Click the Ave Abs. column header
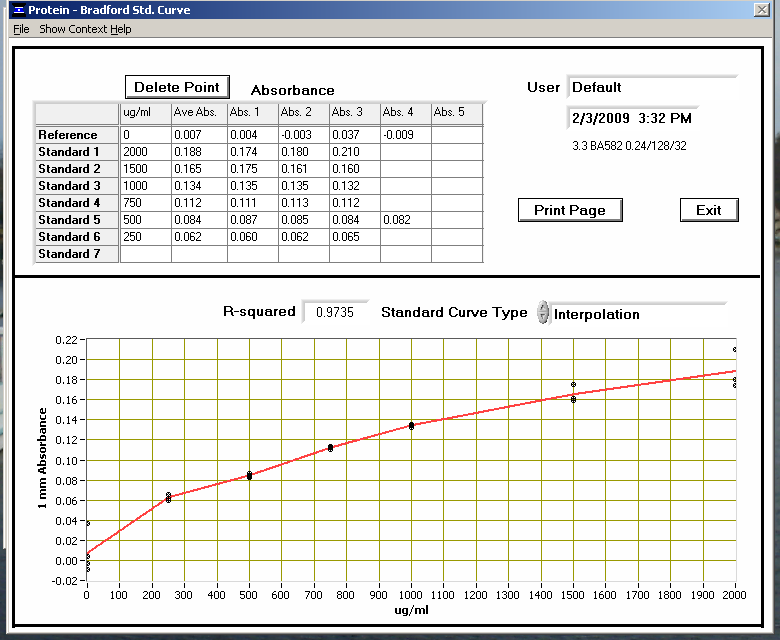 point(199,113)
